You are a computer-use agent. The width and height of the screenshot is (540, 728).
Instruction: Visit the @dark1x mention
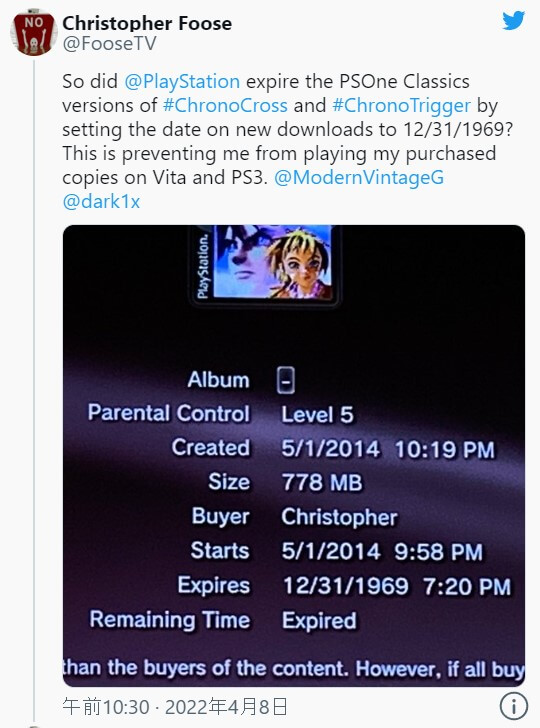tap(101, 202)
